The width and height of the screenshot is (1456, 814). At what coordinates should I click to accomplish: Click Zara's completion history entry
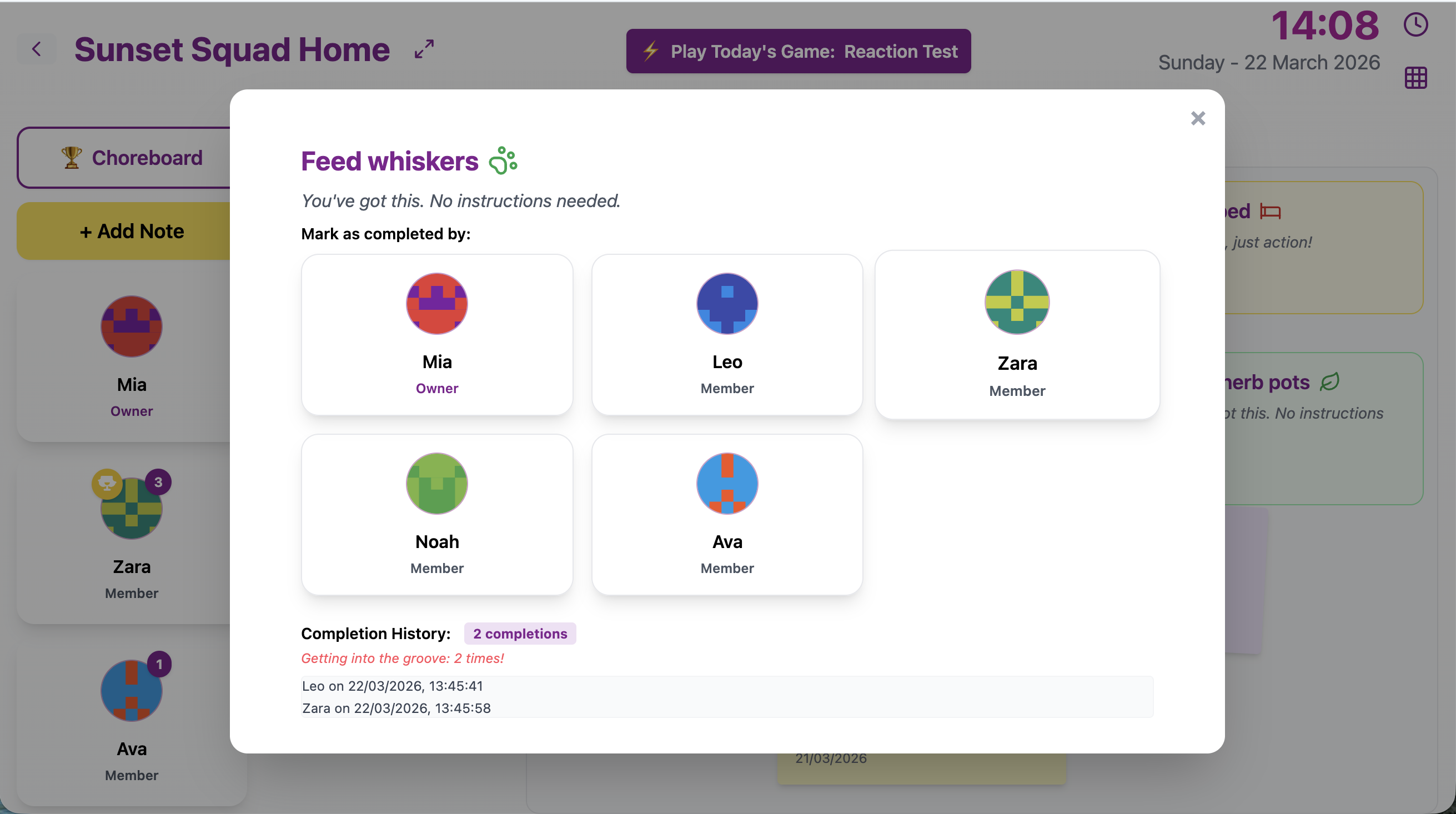click(395, 708)
